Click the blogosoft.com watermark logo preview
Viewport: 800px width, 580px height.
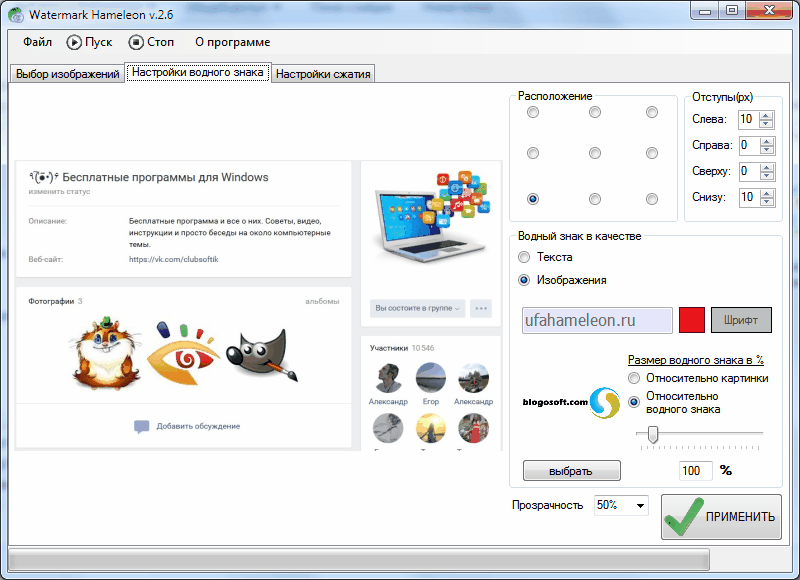(x=571, y=402)
